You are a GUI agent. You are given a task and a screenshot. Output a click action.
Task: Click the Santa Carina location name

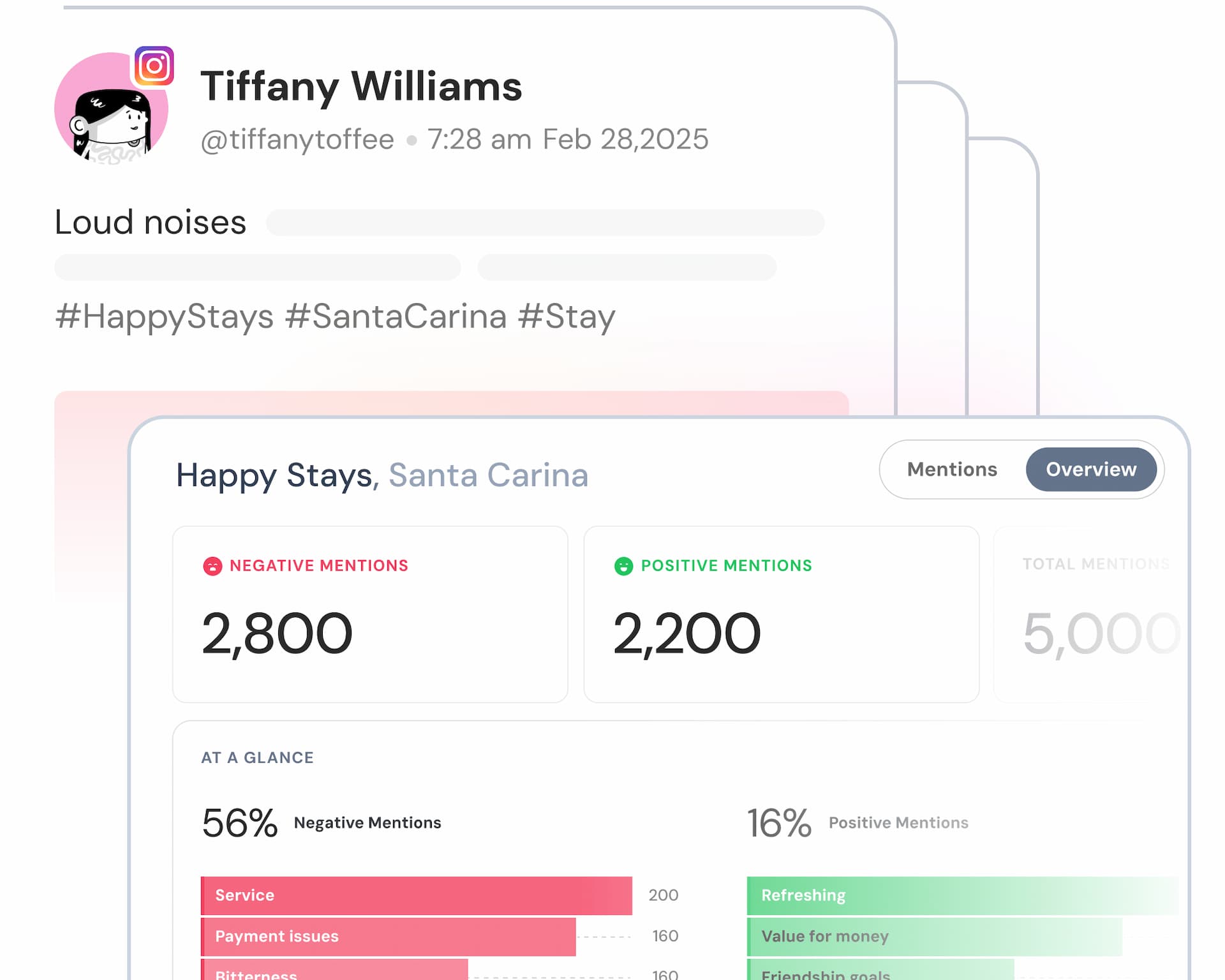pos(488,475)
